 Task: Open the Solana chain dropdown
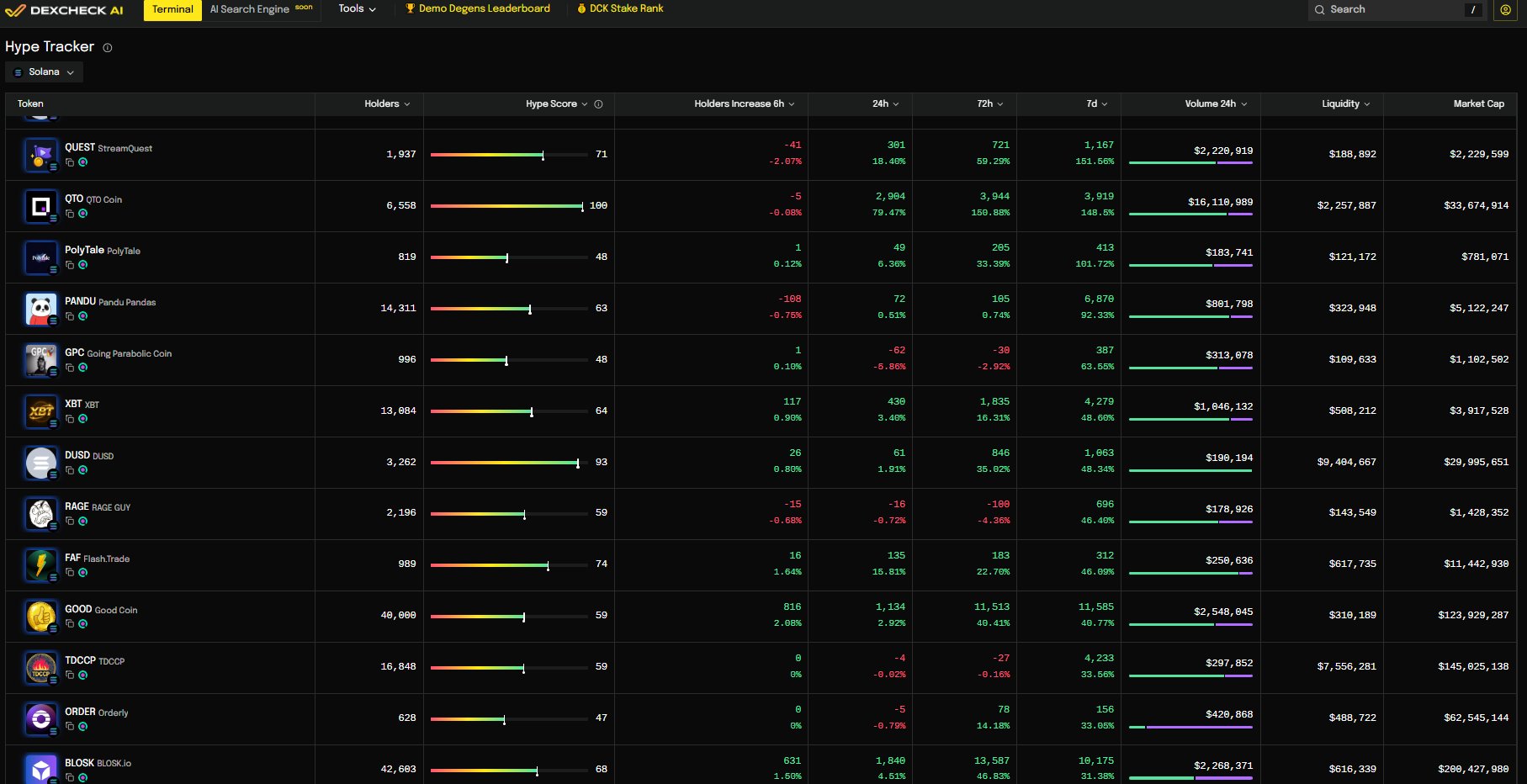pyautogui.click(x=45, y=72)
